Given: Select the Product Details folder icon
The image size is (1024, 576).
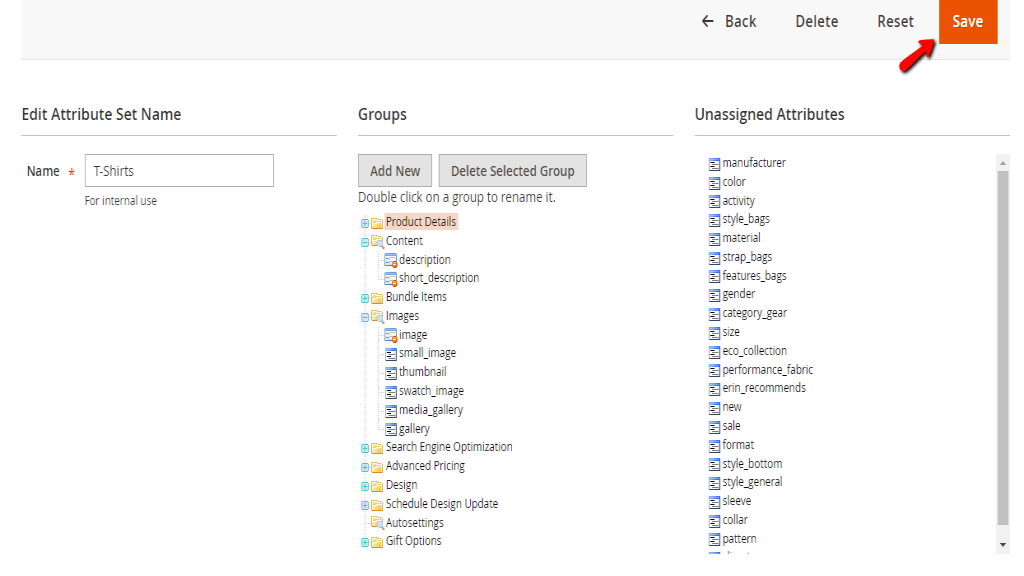Looking at the screenshot, I should (377, 223).
